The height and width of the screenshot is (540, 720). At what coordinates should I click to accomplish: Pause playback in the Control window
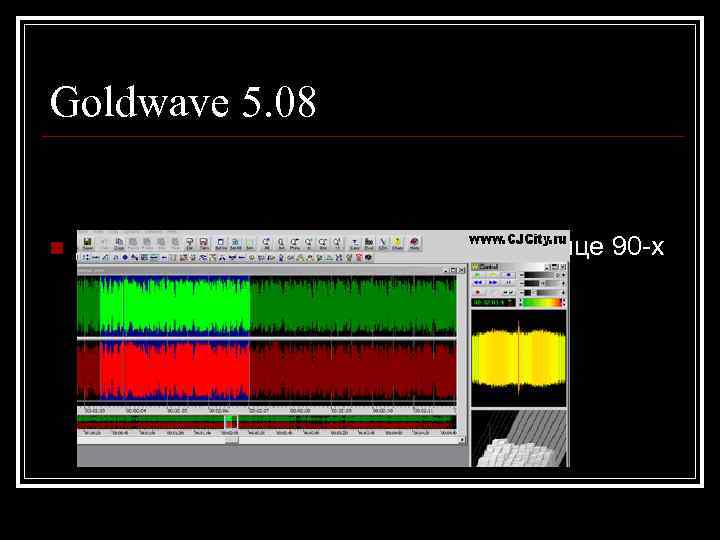point(508,282)
